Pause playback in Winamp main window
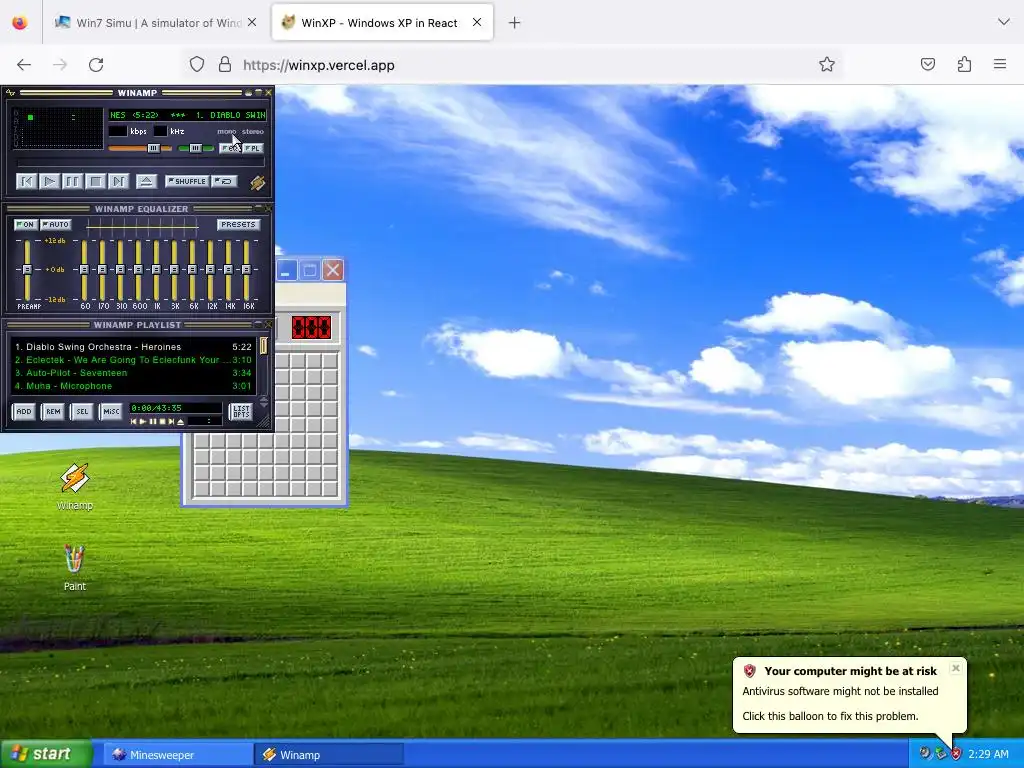 [x=72, y=182]
